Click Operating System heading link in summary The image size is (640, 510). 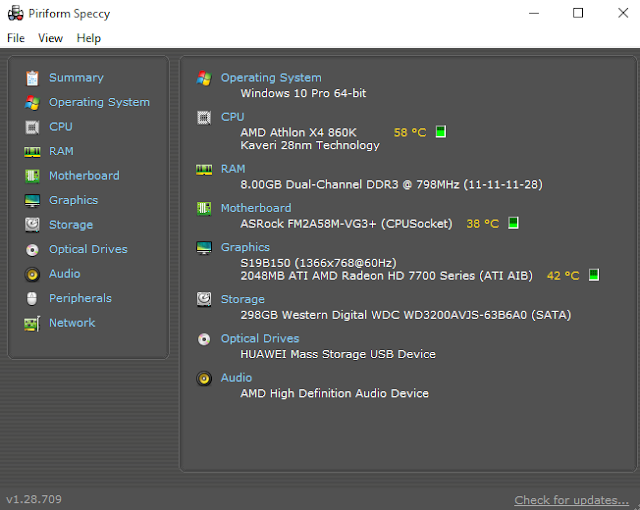pyautogui.click(x=271, y=78)
